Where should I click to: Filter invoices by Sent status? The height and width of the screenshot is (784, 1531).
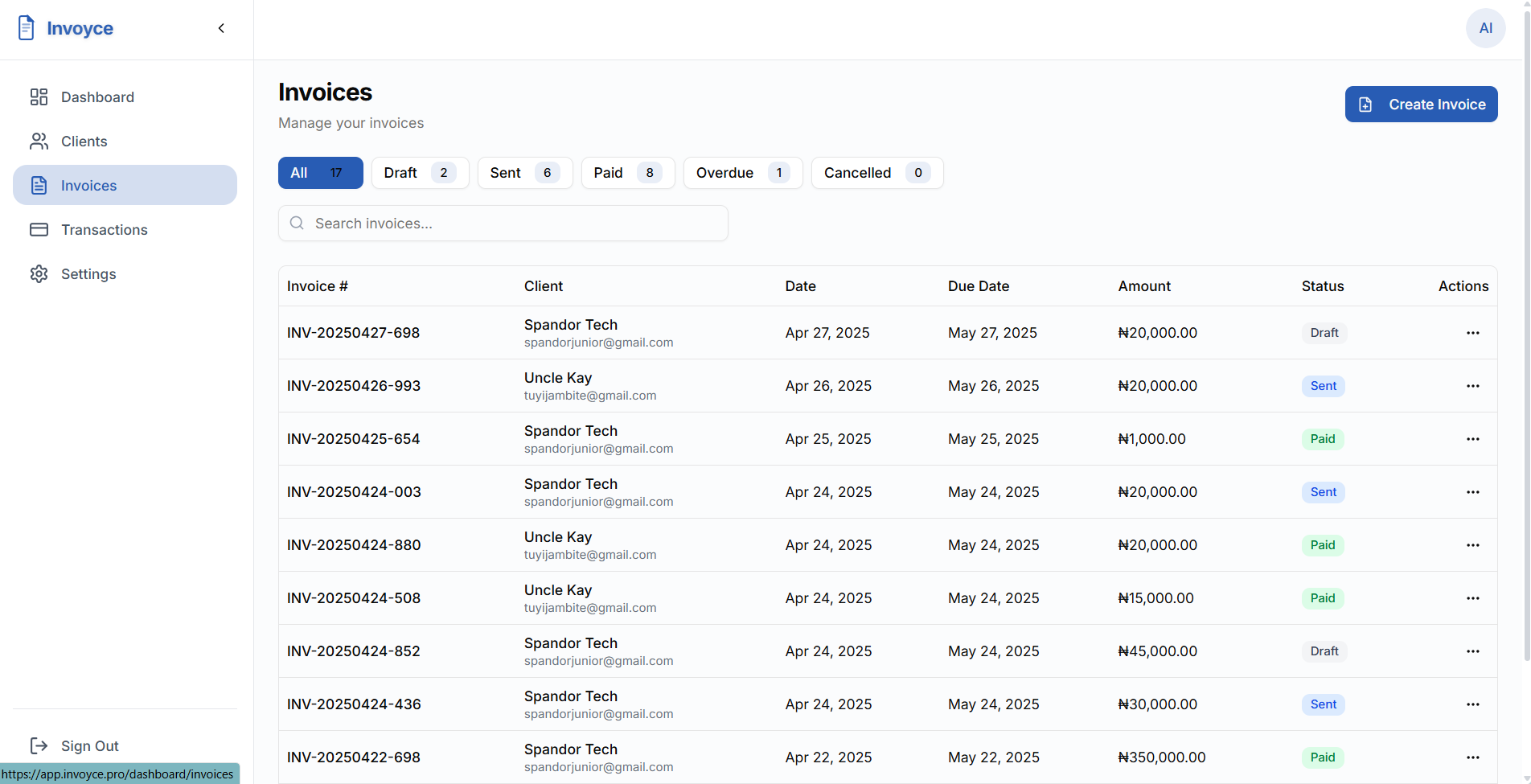coord(525,173)
